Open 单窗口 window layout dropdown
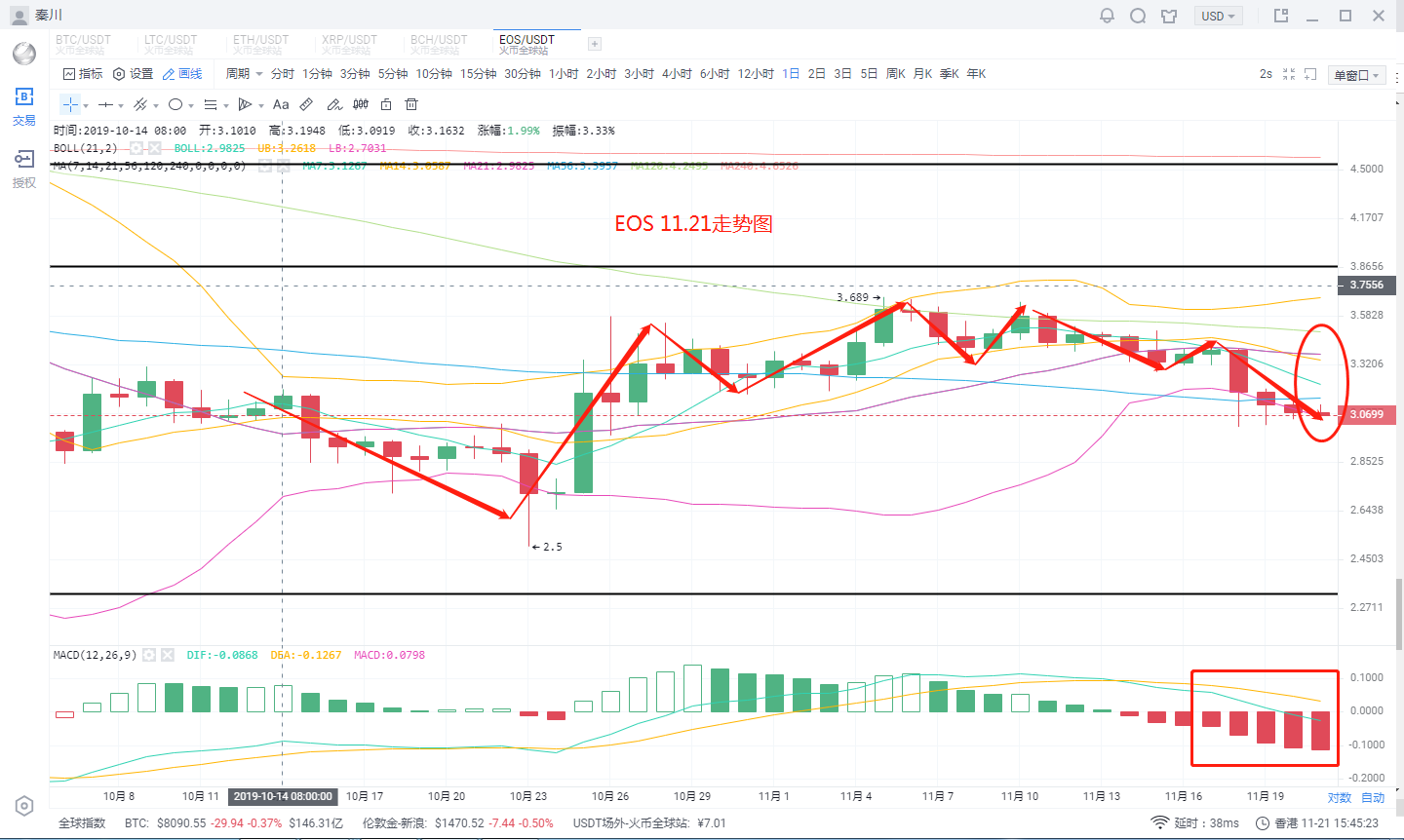The height and width of the screenshot is (840, 1404). tap(1358, 75)
